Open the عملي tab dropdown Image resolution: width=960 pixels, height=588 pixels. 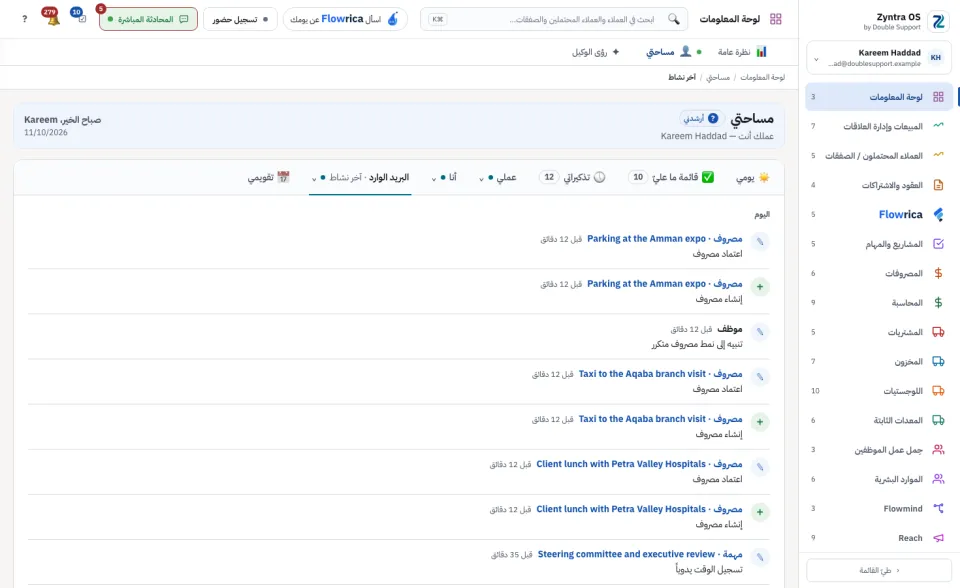click(481, 178)
